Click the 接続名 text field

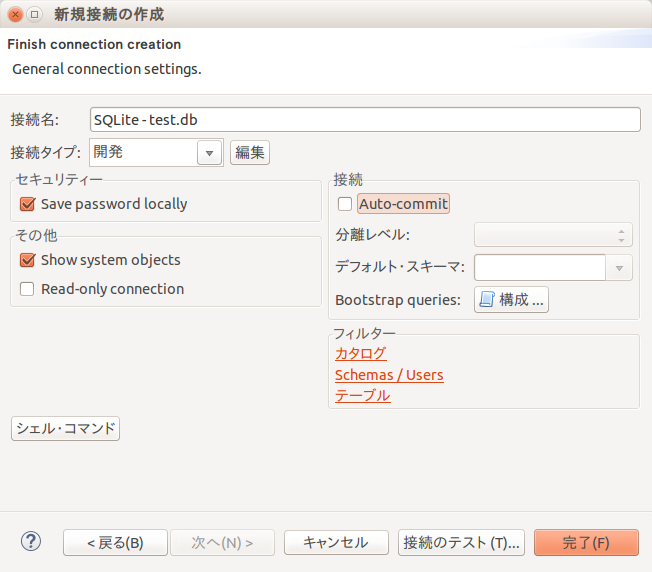[x=365, y=120]
